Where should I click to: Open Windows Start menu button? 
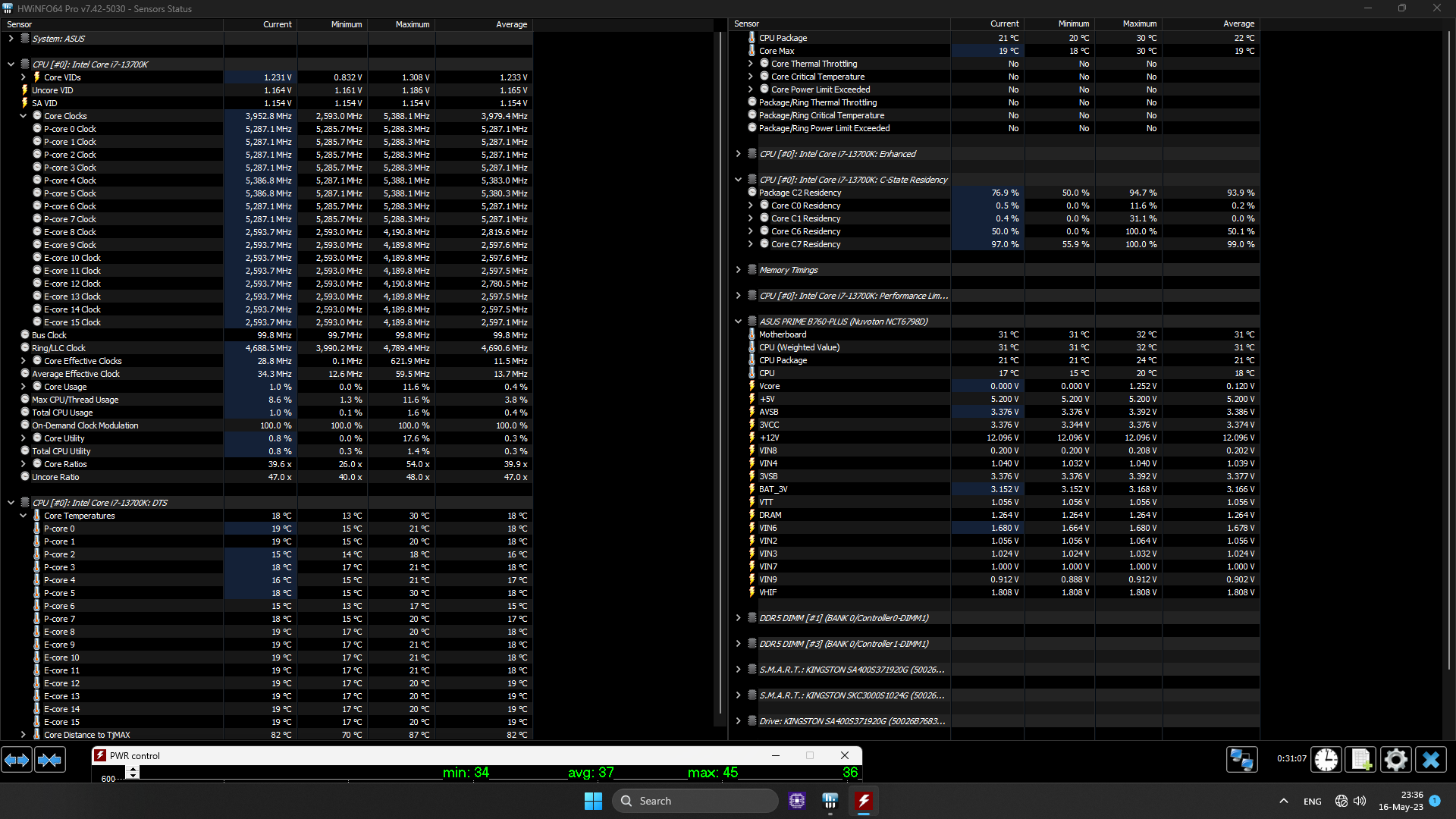[593, 801]
